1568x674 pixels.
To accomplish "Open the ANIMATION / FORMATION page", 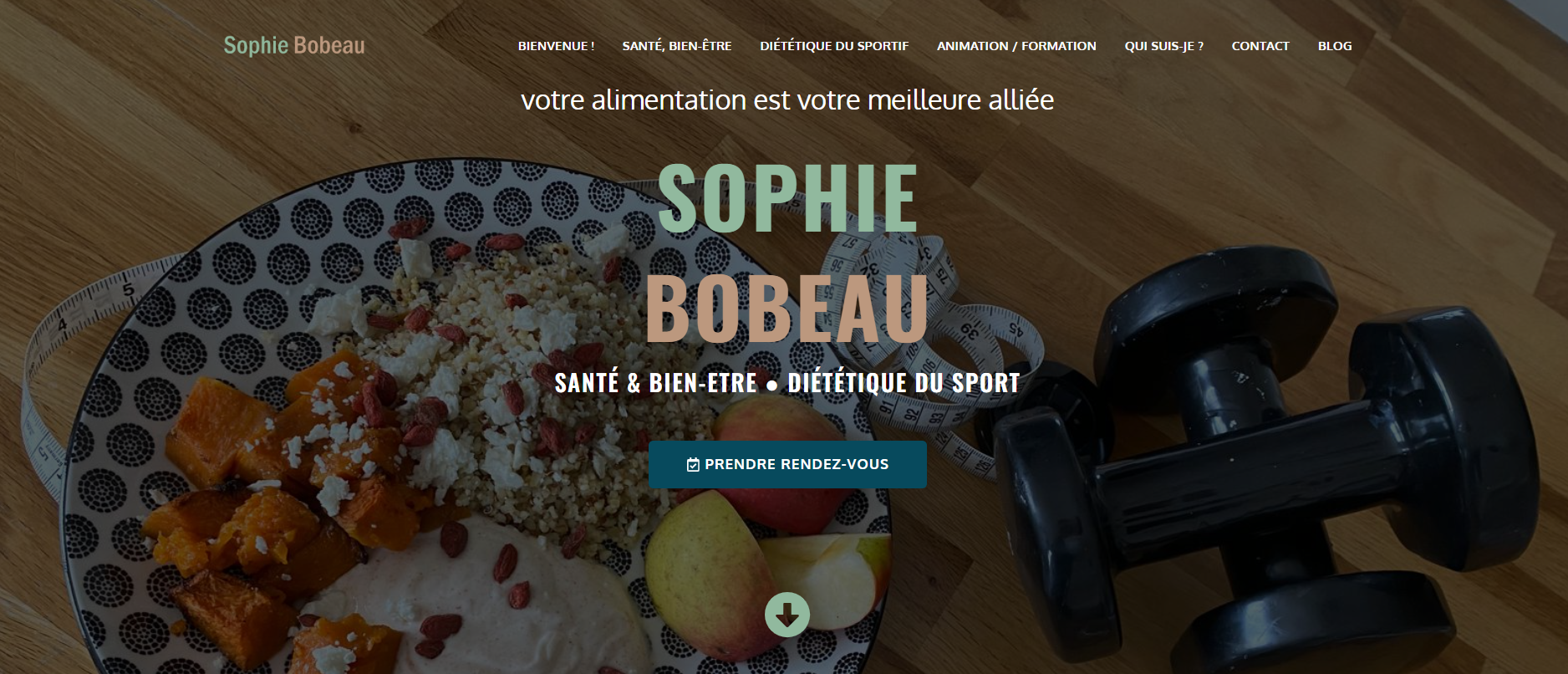I will tap(1016, 46).
